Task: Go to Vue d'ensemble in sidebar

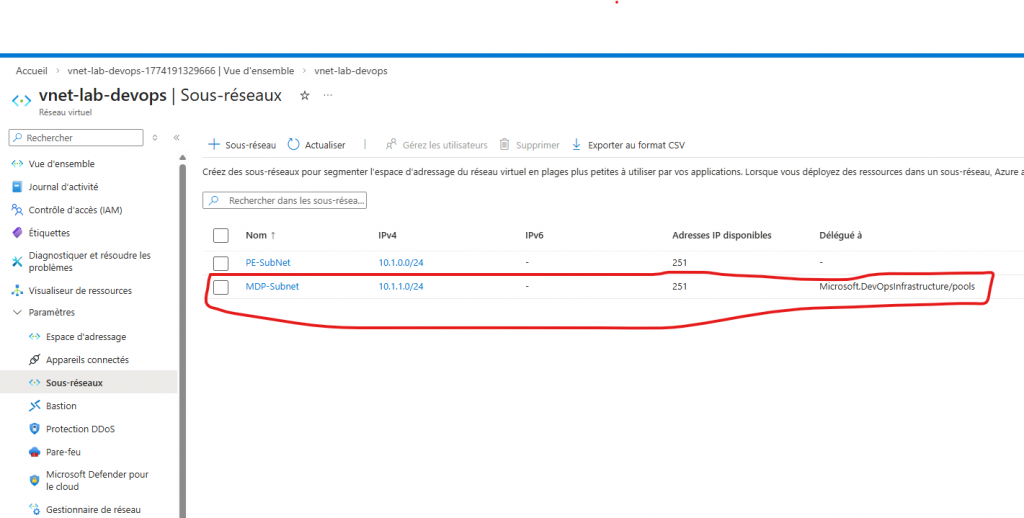Action: [62, 164]
